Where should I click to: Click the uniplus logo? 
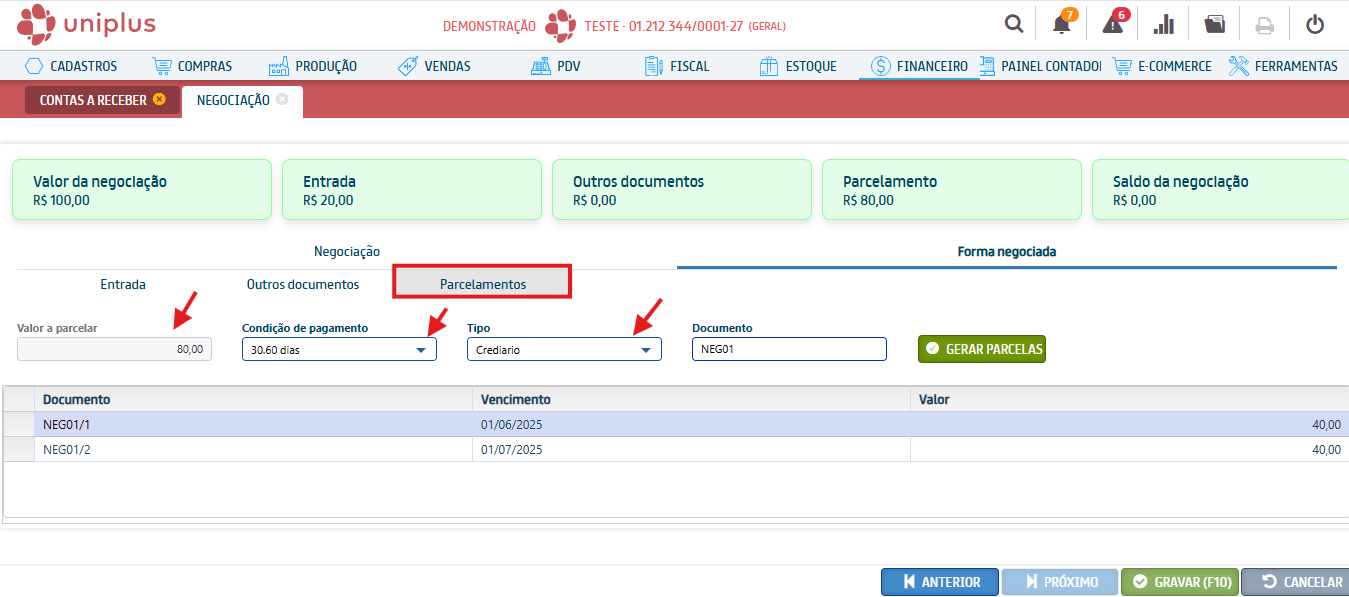click(87, 22)
